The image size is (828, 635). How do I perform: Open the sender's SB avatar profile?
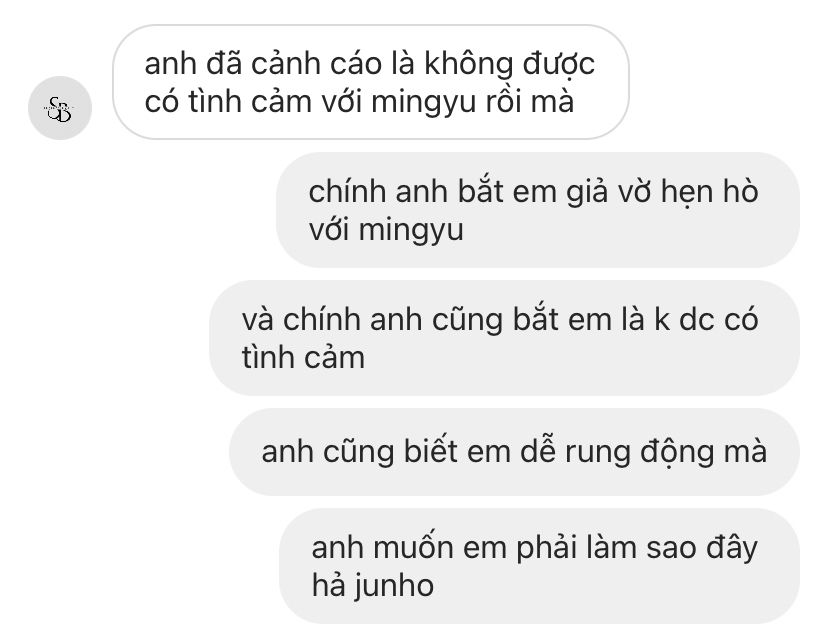click(60, 108)
